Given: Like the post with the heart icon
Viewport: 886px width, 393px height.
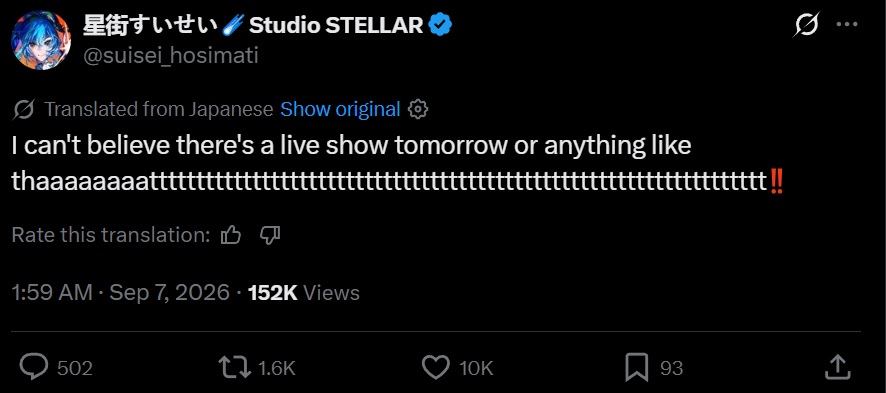Looking at the screenshot, I should tap(436, 368).
